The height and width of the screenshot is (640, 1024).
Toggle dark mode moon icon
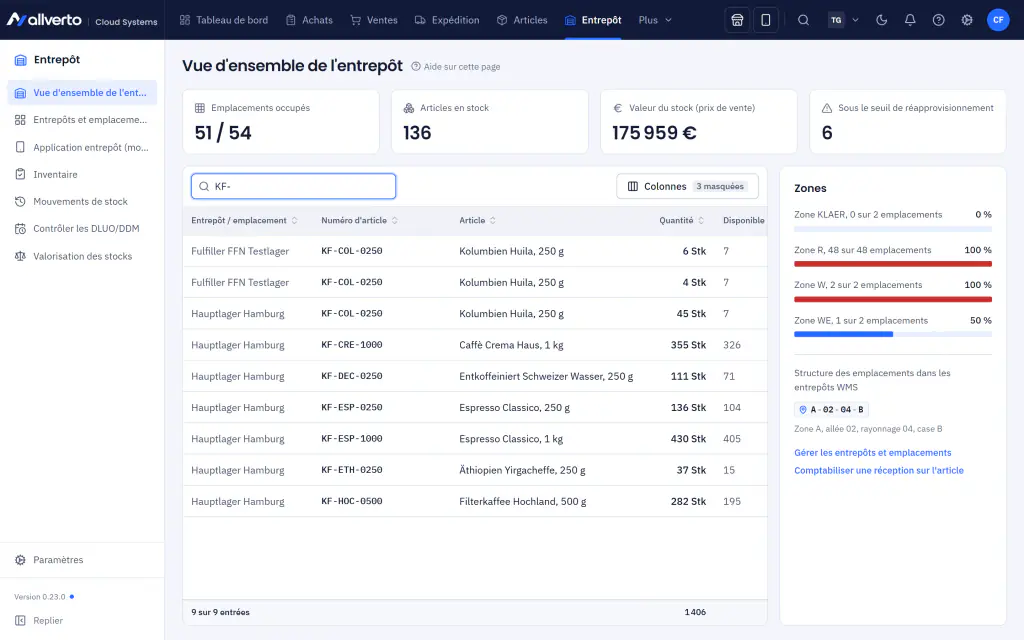coord(882,20)
